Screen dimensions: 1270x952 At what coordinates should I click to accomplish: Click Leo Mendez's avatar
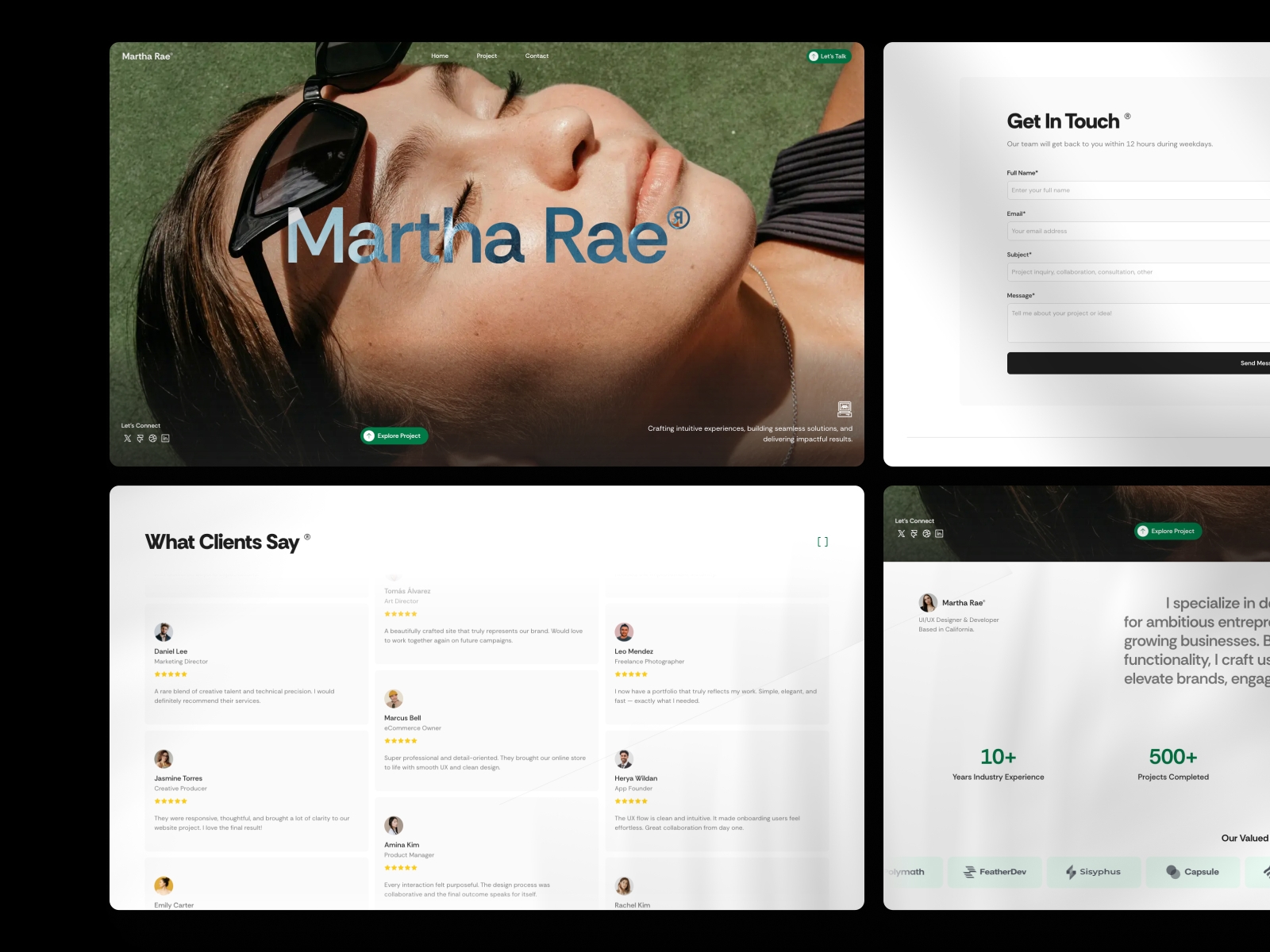pos(624,631)
